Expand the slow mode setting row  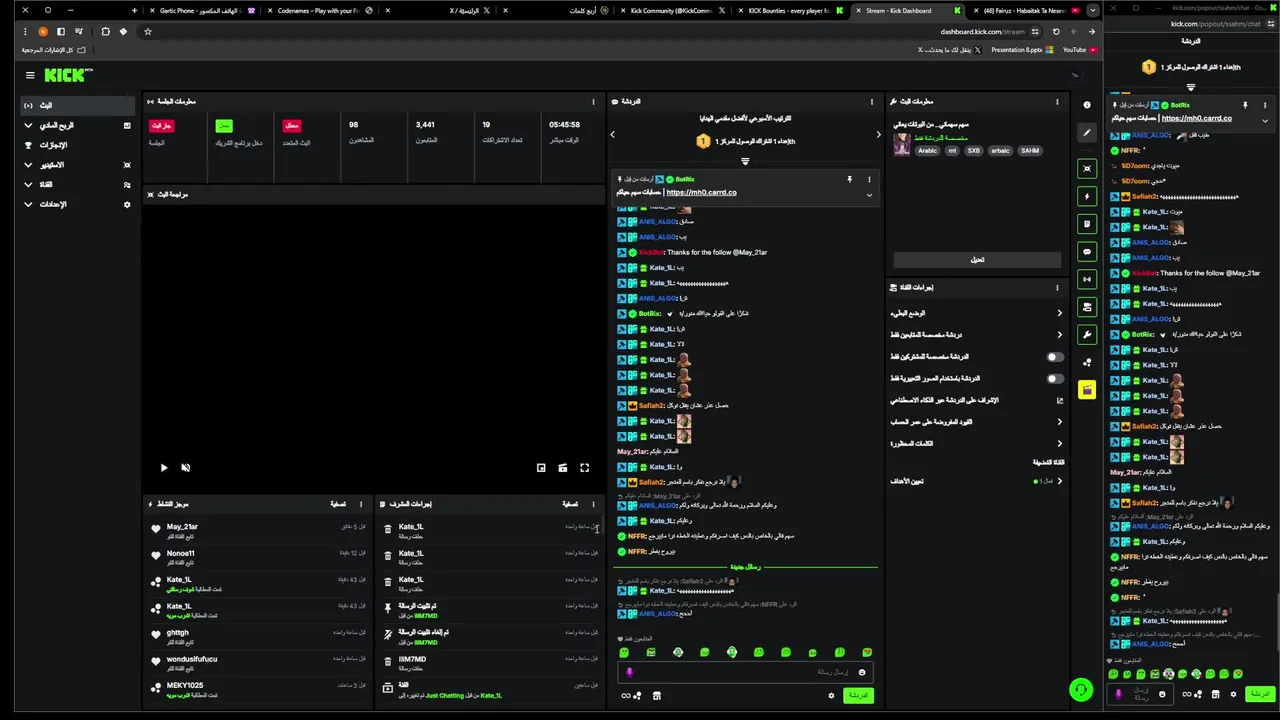(976, 313)
